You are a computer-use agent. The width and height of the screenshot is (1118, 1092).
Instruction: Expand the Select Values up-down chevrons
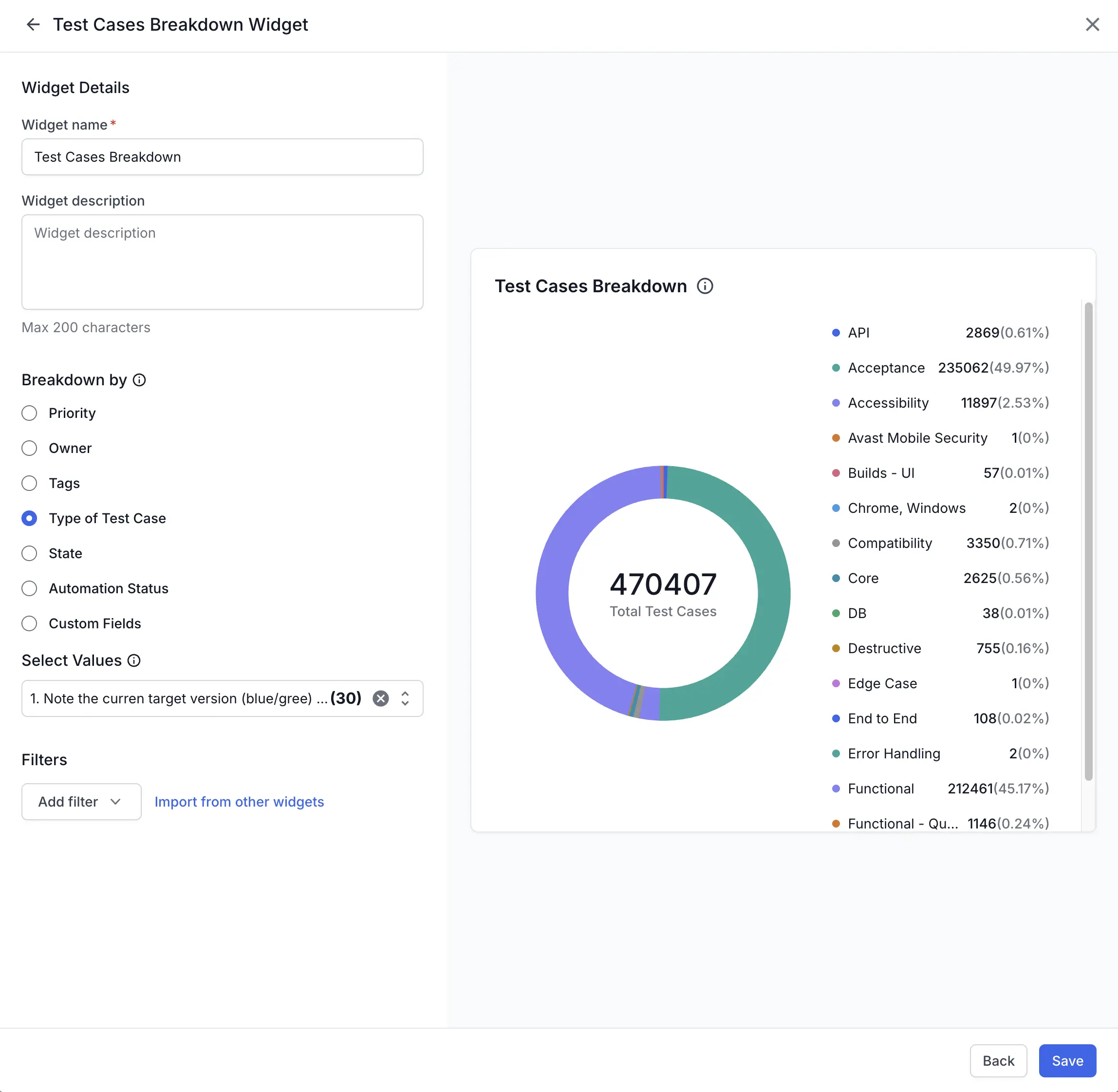click(405, 698)
